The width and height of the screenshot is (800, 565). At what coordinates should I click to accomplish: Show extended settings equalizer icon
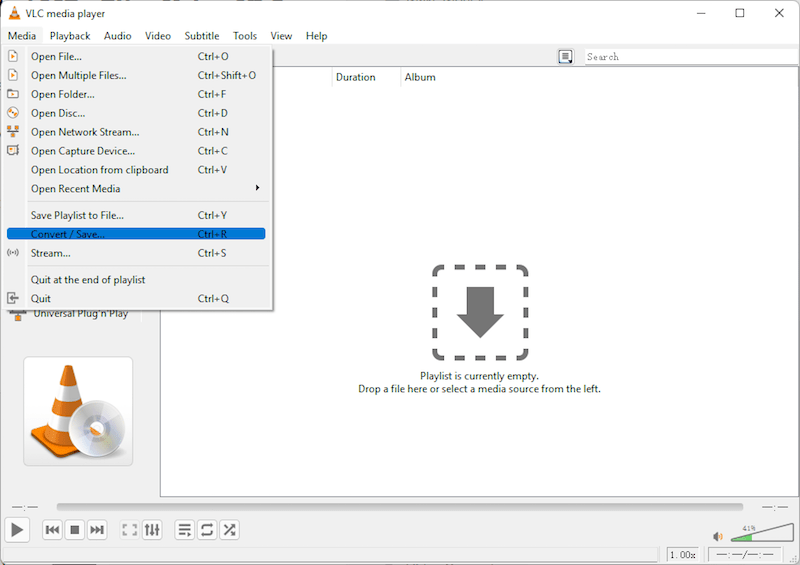point(152,530)
